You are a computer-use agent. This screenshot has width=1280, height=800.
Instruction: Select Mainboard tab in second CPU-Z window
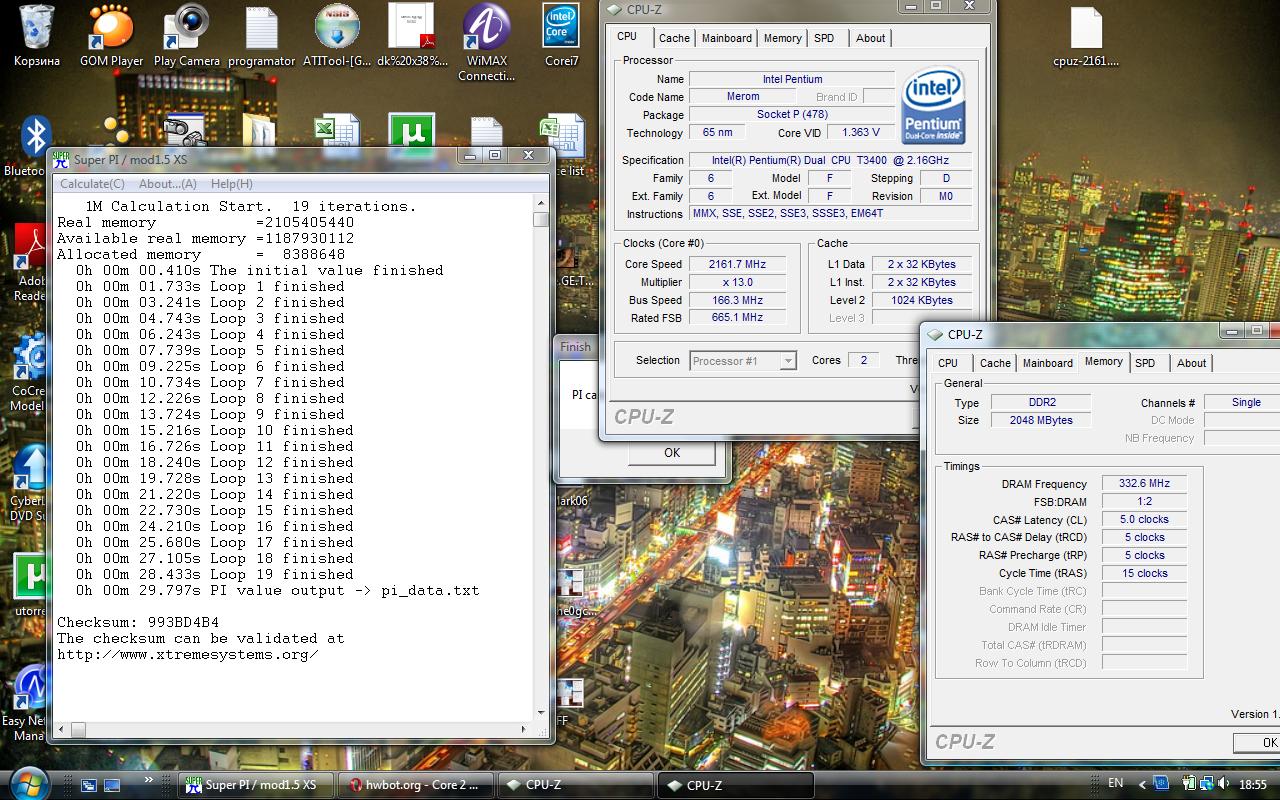pyautogui.click(x=1048, y=363)
